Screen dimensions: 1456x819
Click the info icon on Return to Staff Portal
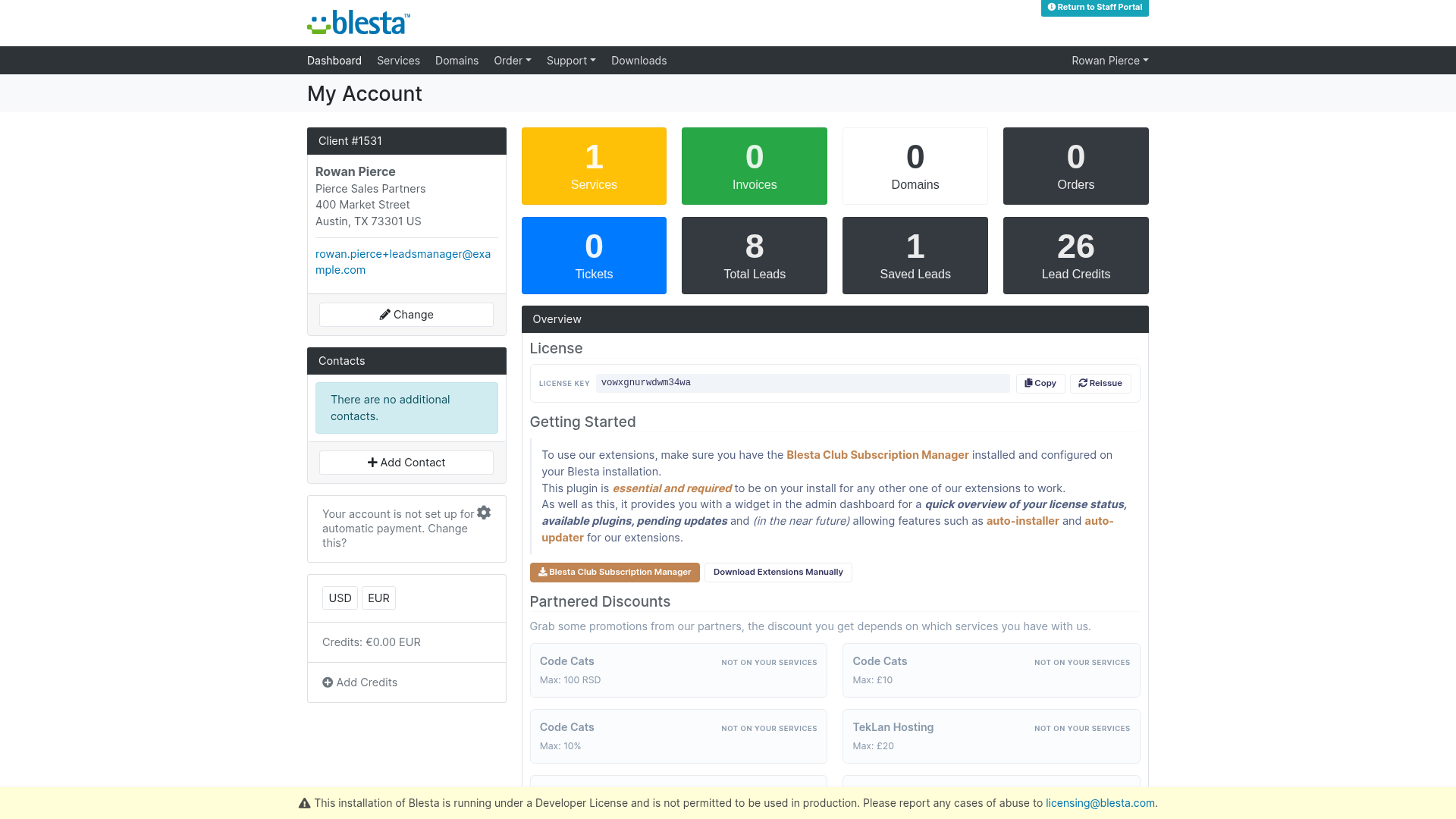click(1052, 7)
